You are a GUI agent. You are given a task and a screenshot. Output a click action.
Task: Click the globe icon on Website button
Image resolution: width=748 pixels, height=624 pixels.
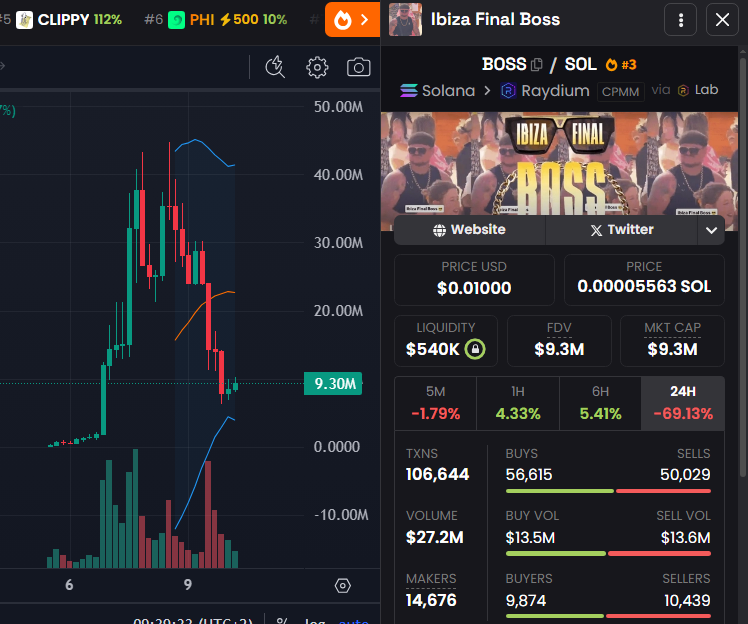439,230
